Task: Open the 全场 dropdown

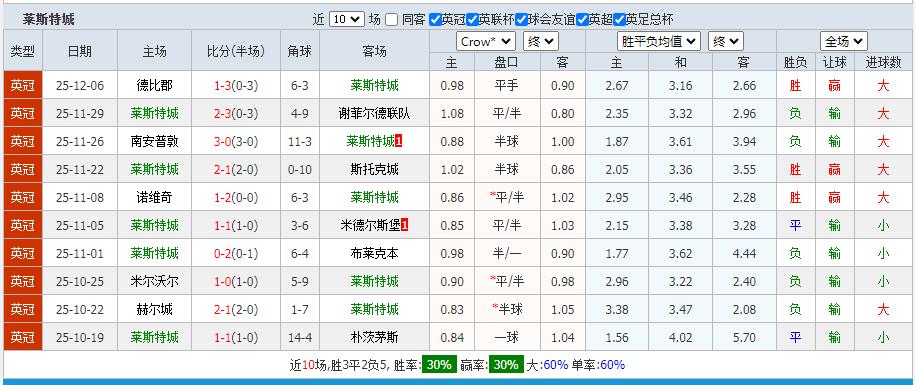Action: (x=843, y=41)
